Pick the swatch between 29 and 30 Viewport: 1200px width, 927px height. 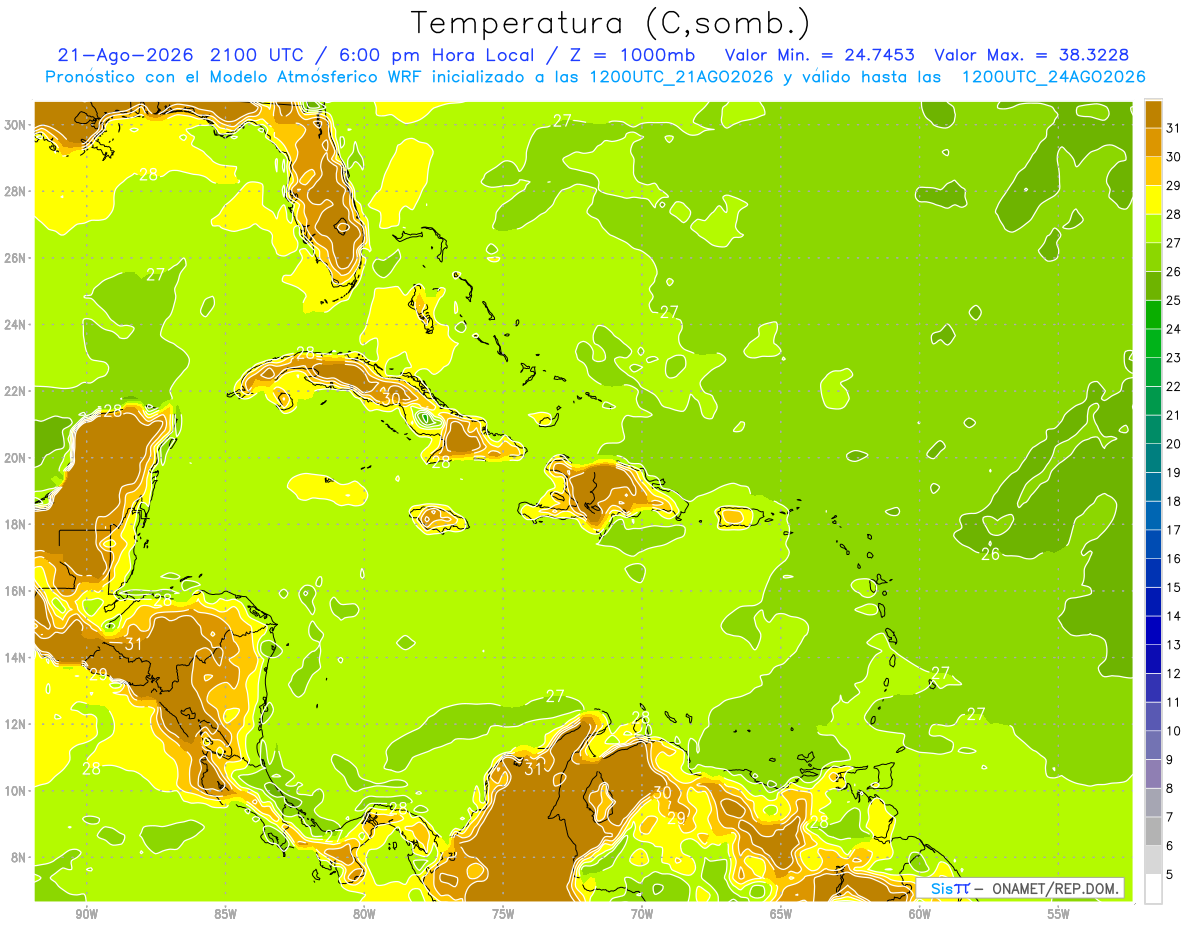[1153, 171]
